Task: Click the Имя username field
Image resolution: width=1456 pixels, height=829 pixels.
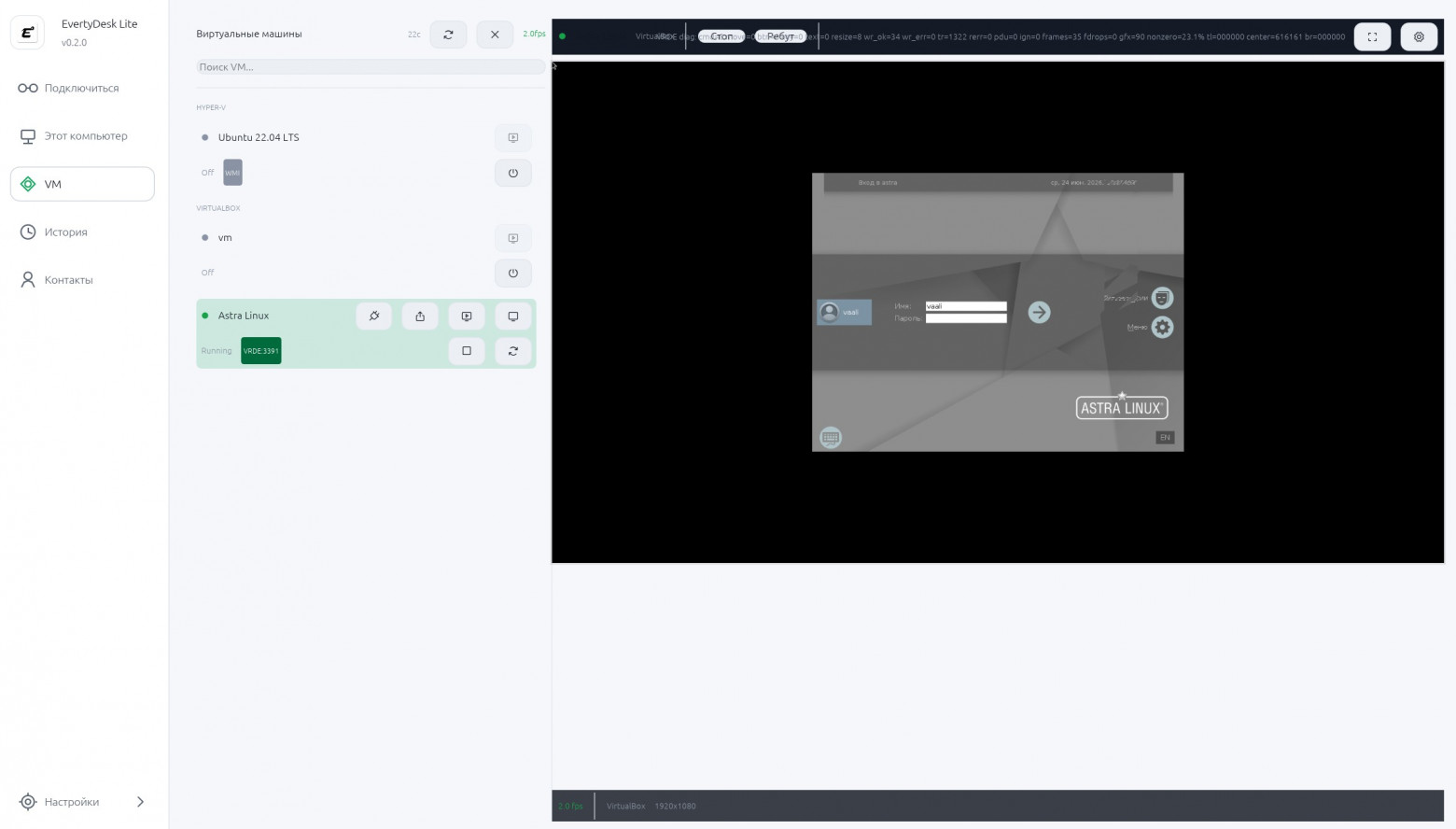Action: pyautogui.click(x=966, y=306)
